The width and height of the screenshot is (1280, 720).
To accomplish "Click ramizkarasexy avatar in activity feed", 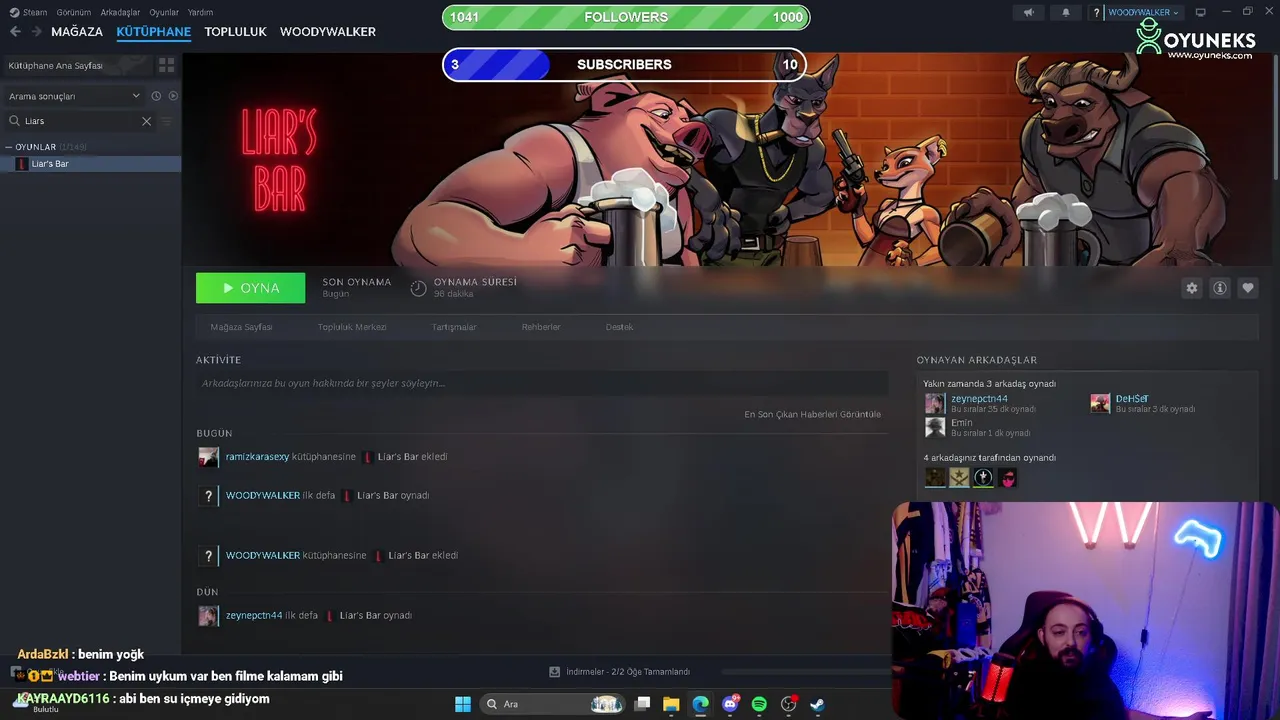I will [208, 457].
